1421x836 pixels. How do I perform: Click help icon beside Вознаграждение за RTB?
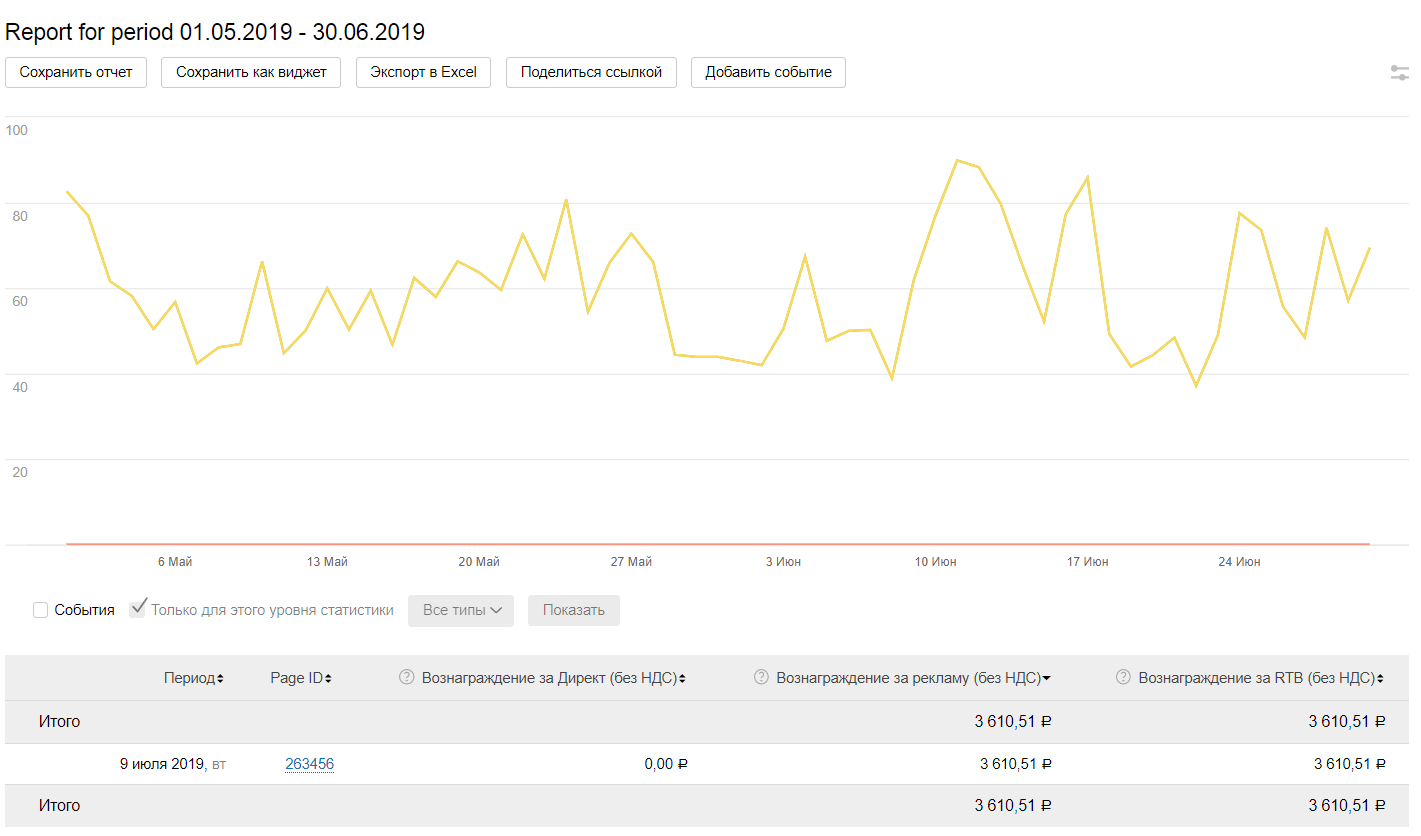(x=1123, y=678)
